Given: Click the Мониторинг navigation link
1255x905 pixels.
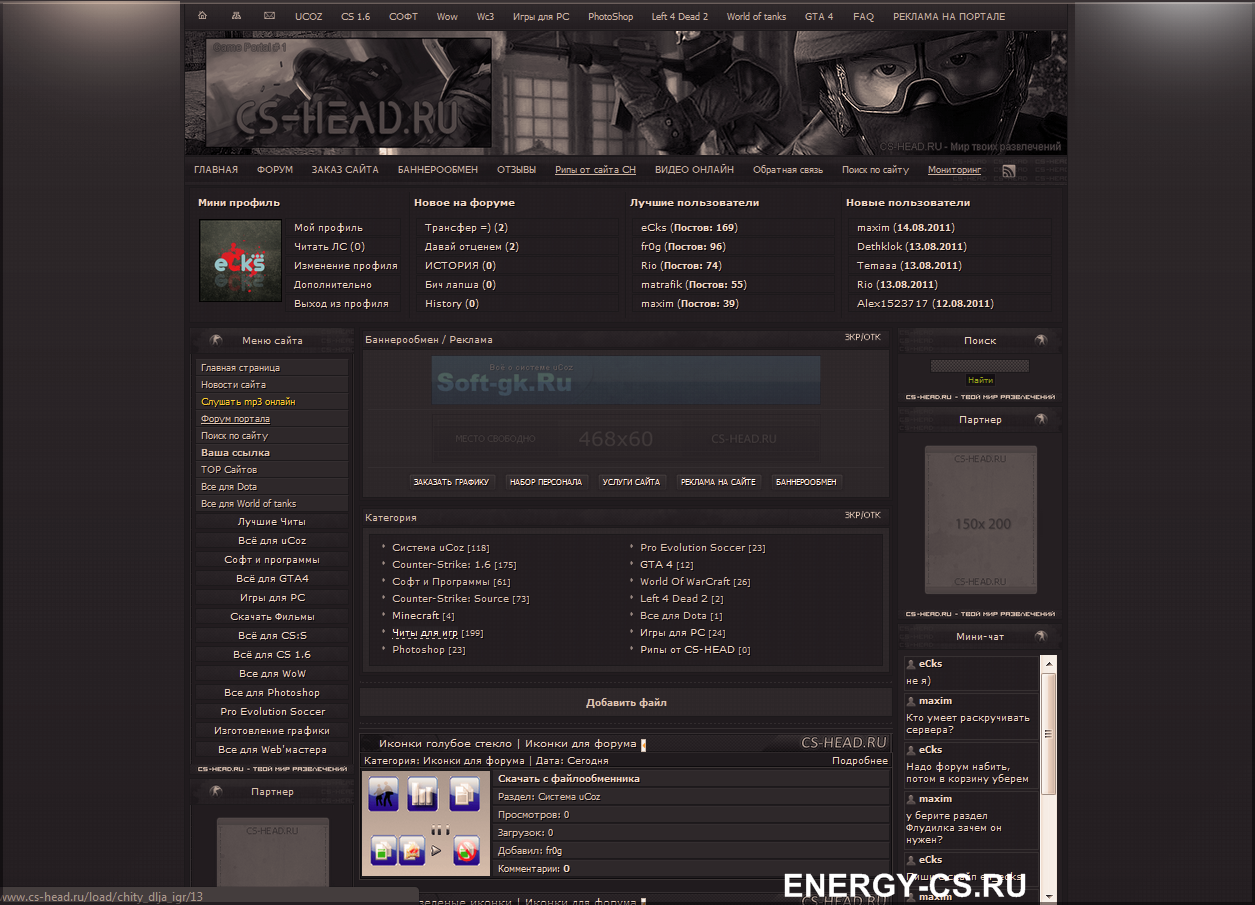Looking at the screenshot, I should click(954, 170).
